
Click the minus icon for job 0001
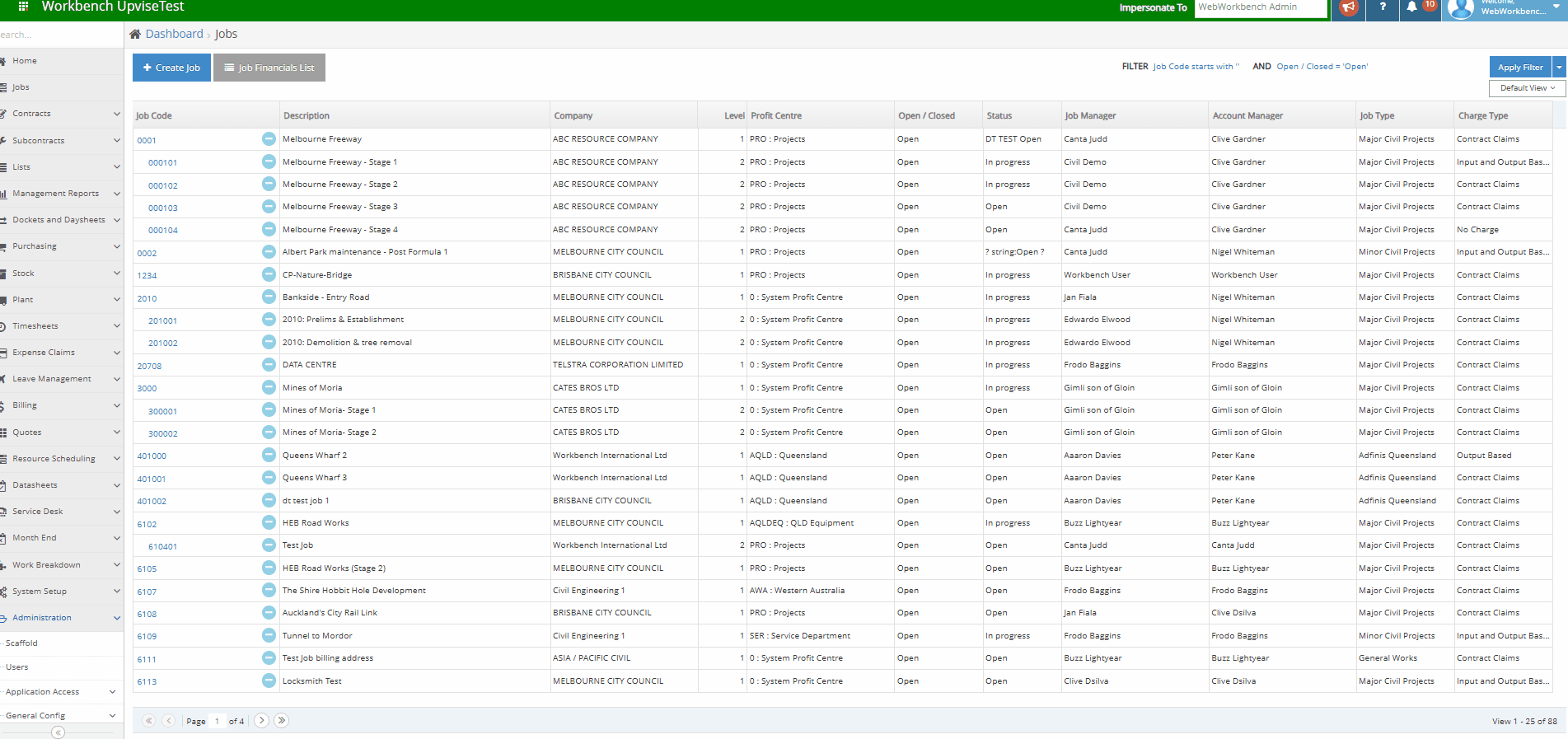[269, 138]
